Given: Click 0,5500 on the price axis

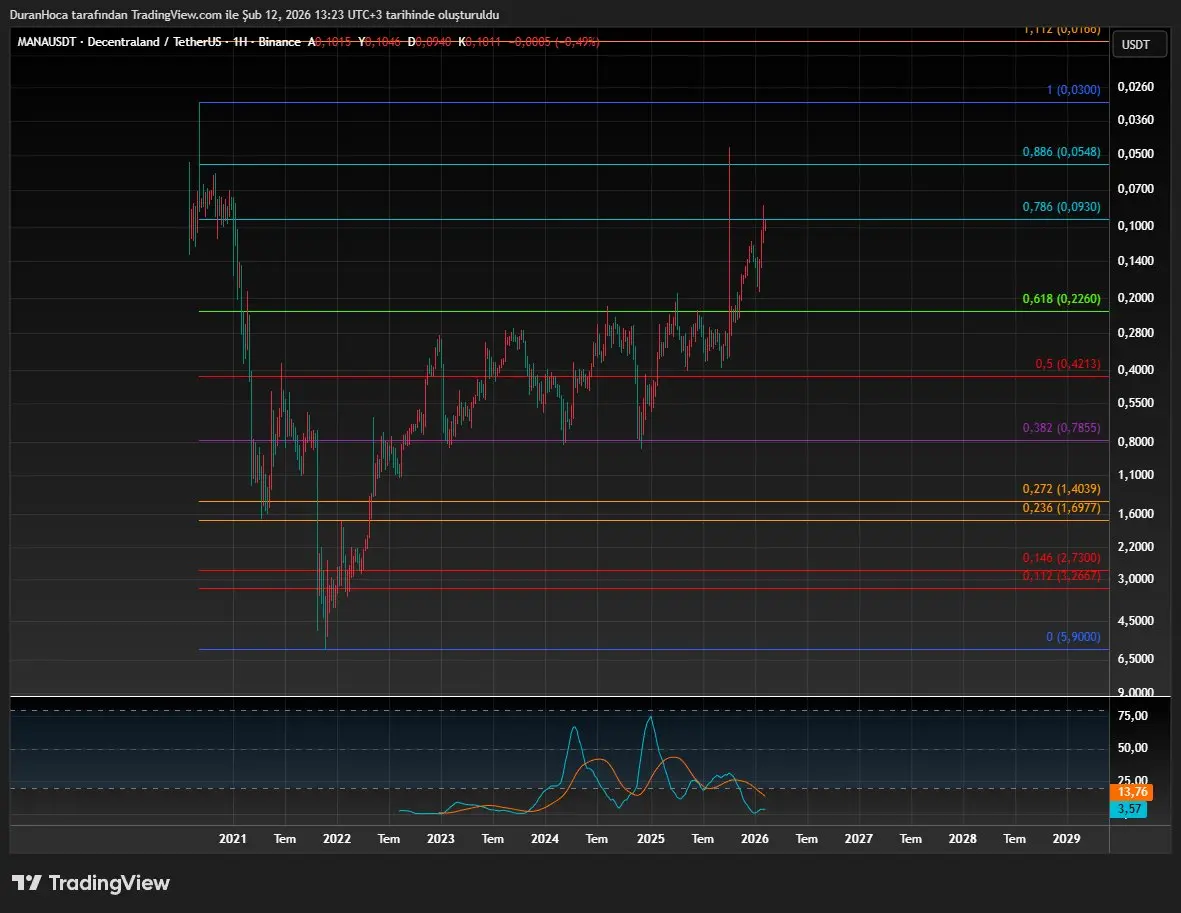Looking at the screenshot, I should click(1135, 403).
